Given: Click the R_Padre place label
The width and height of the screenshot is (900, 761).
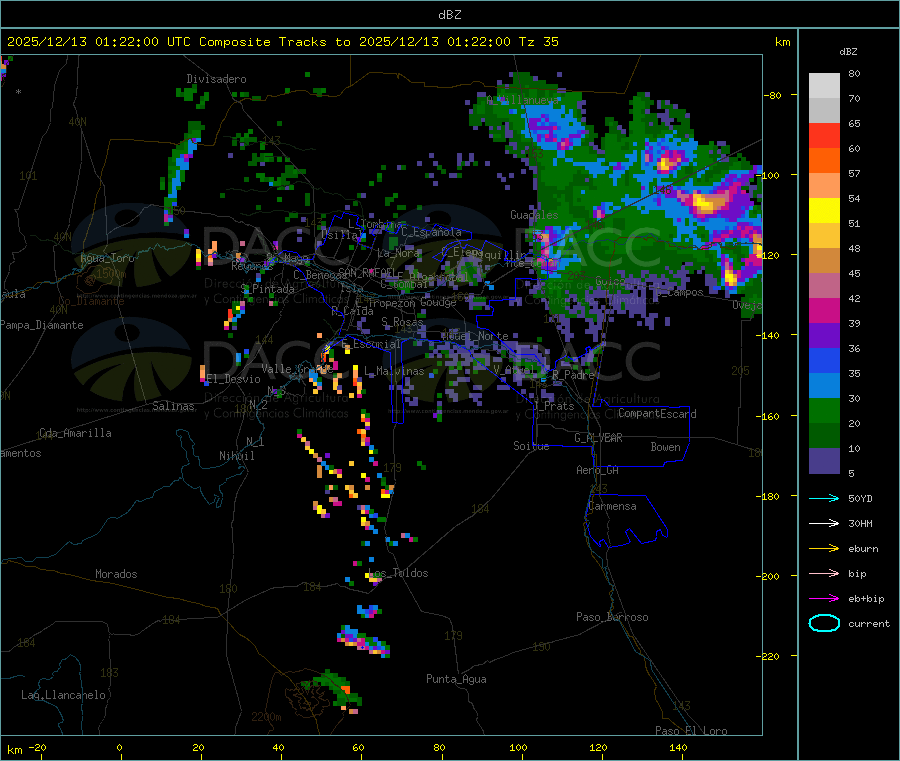Looking at the screenshot, I should pos(573,375).
